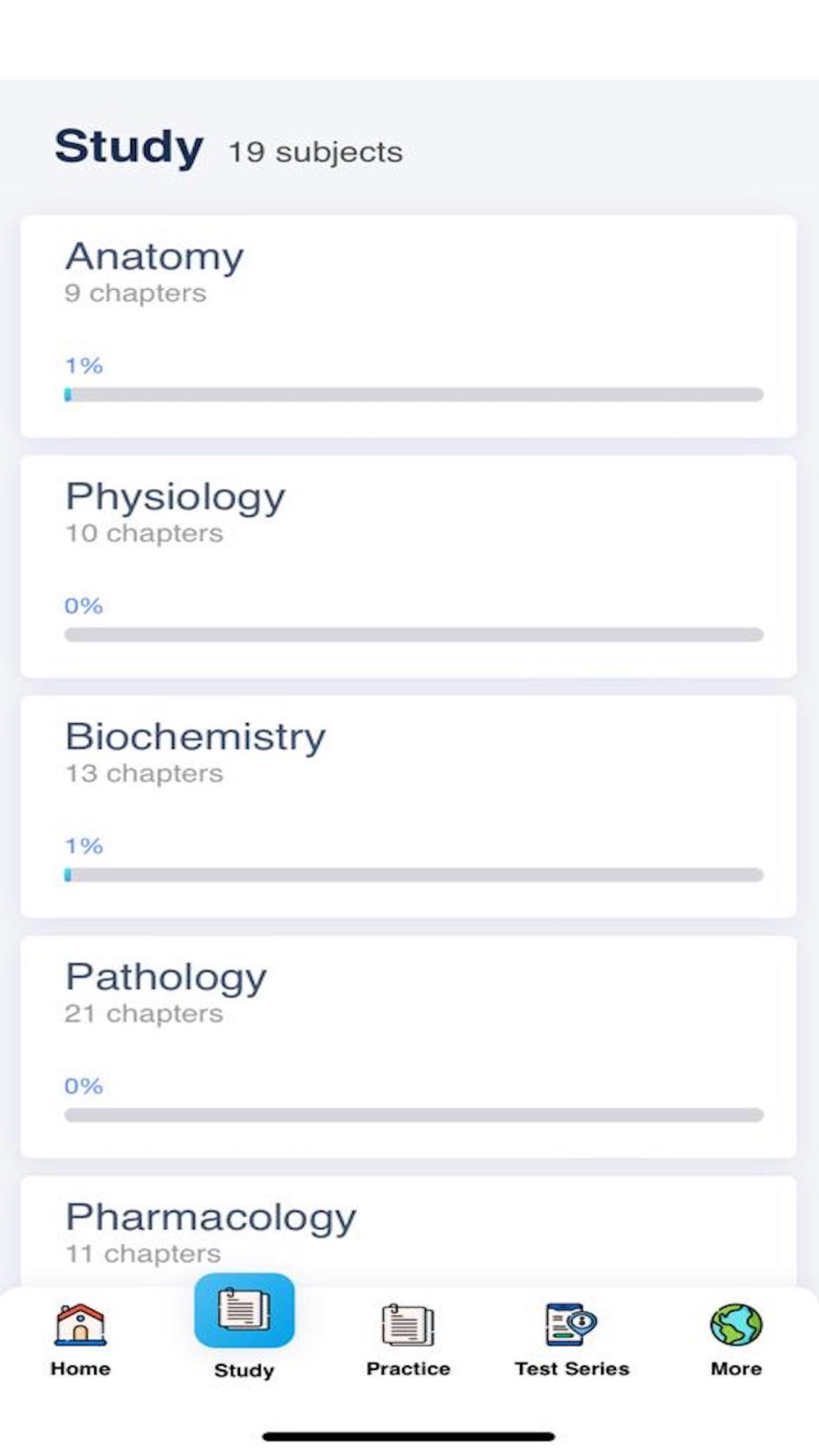This screenshot has width=819, height=1456.
Task: Click the 19 subjects count label
Action: tap(315, 152)
